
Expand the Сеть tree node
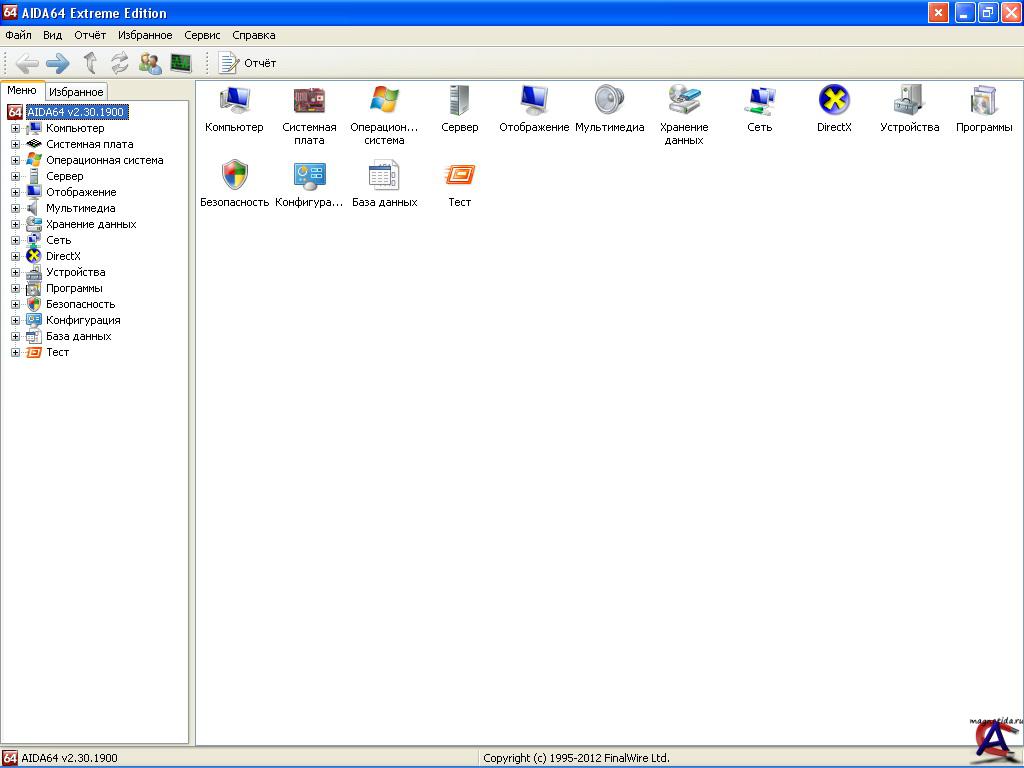[16, 240]
